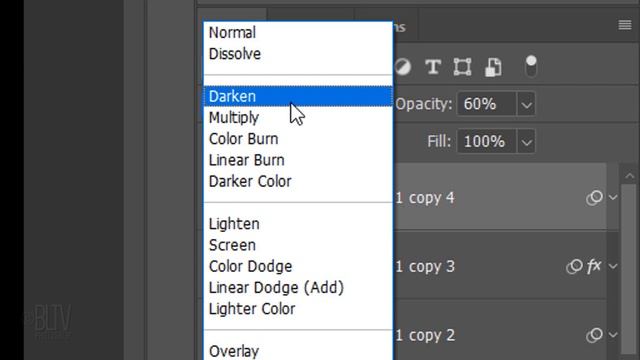Click the layers scrollbar up arrow
This screenshot has height=360, width=640.
pyautogui.click(x=629, y=176)
